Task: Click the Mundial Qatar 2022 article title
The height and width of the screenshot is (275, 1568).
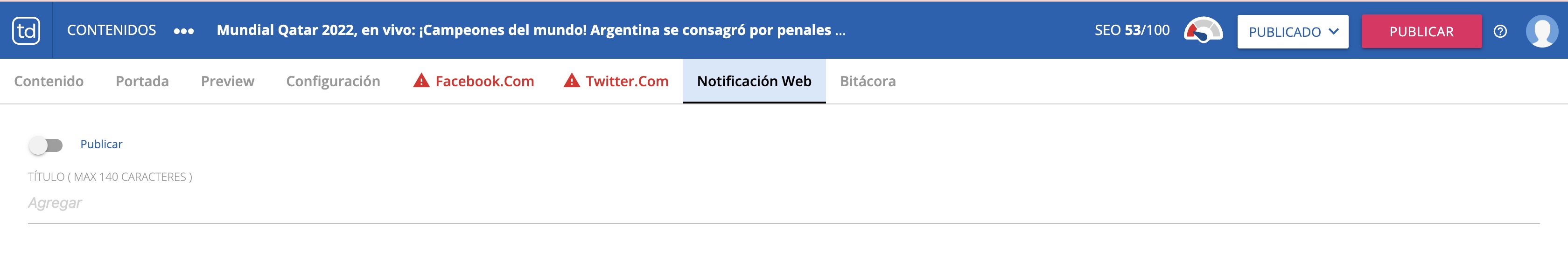Action: pos(530,30)
